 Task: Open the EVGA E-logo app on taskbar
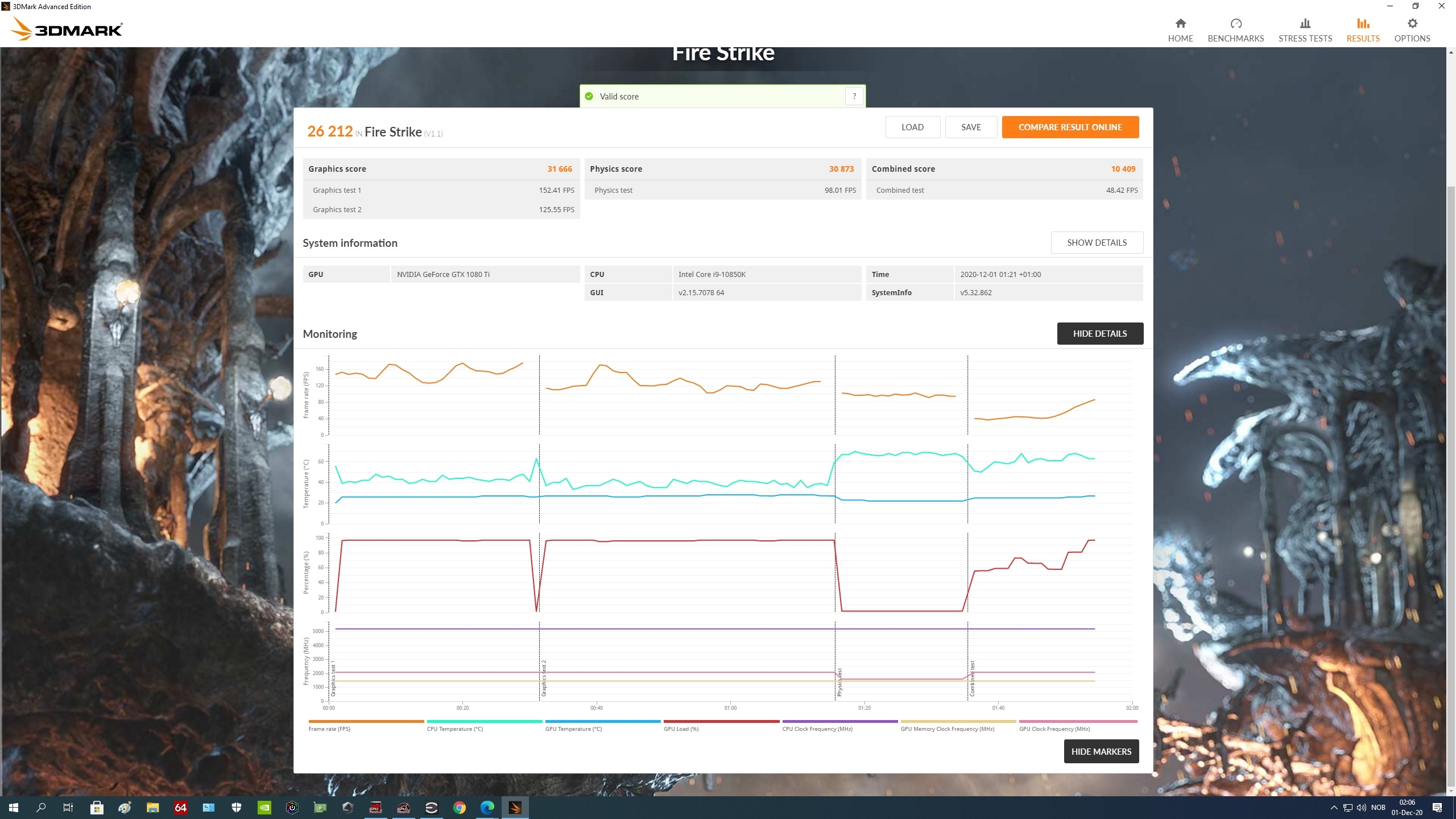[432, 808]
